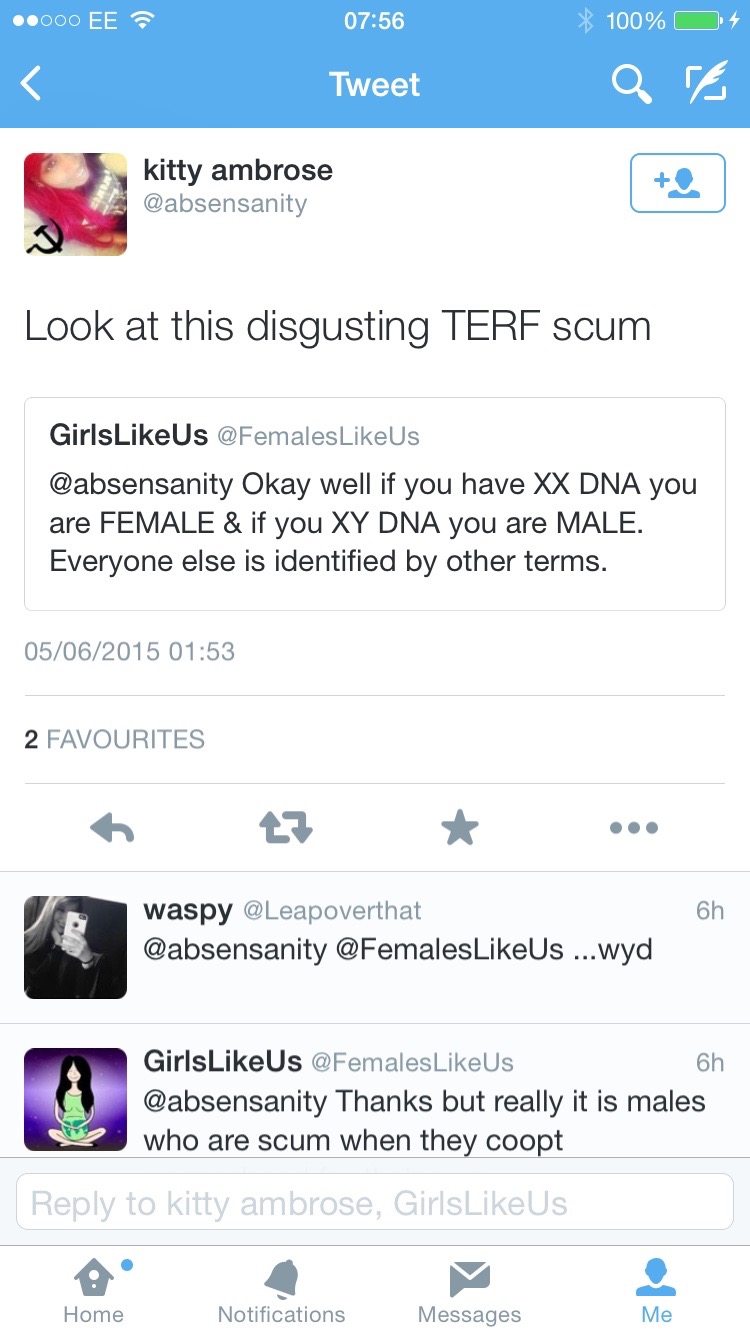This screenshot has height=1334, width=750.
Task: View the quoted GirlsLikeUs tweet
Action: (375, 503)
